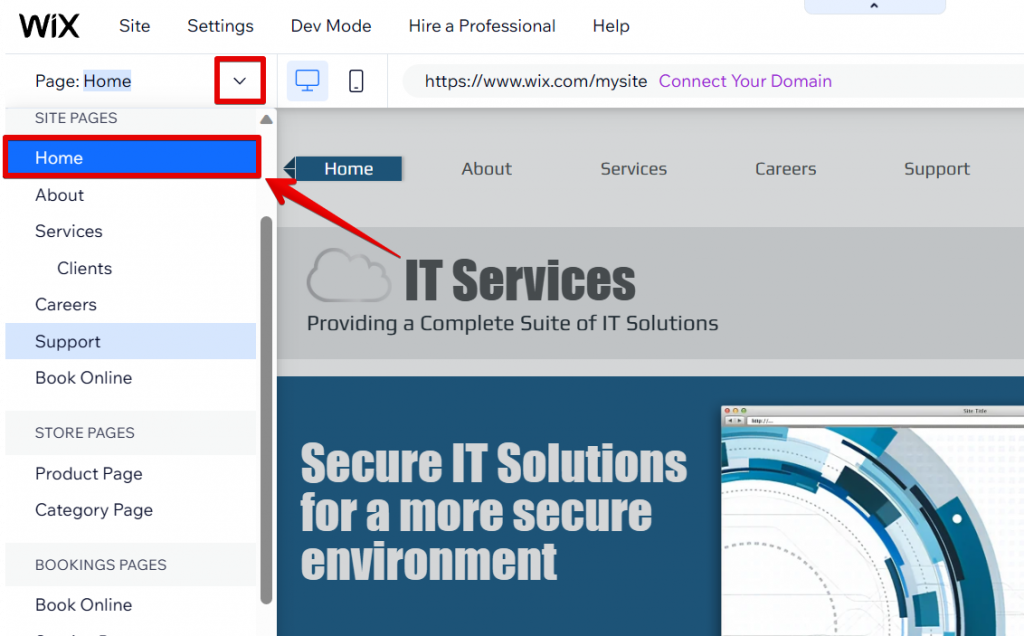Open the Page: Home dropdown arrow
Viewport: 1024px width, 636px height.
coord(239,80)
